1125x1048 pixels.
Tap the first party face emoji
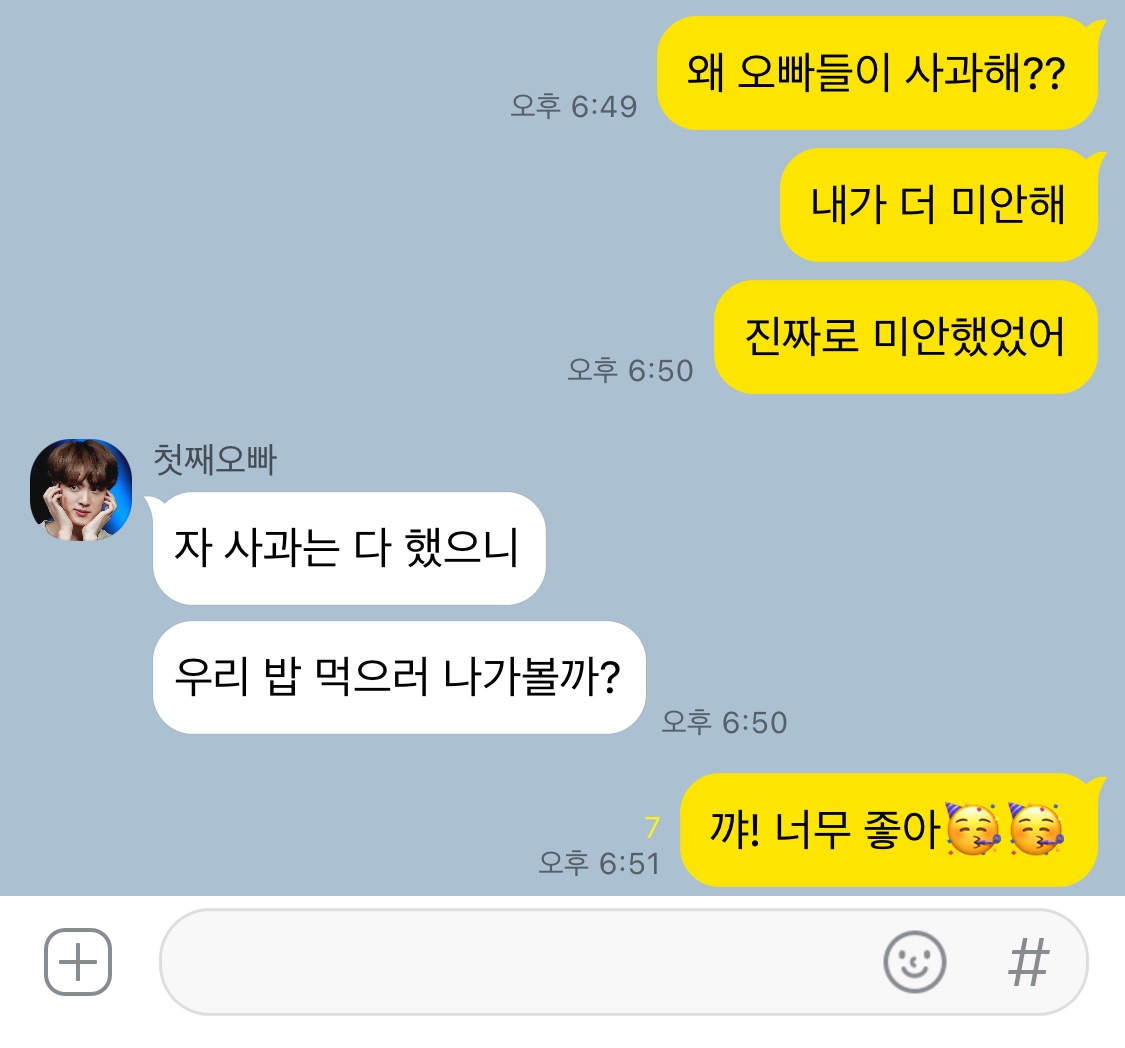(972, 829)
